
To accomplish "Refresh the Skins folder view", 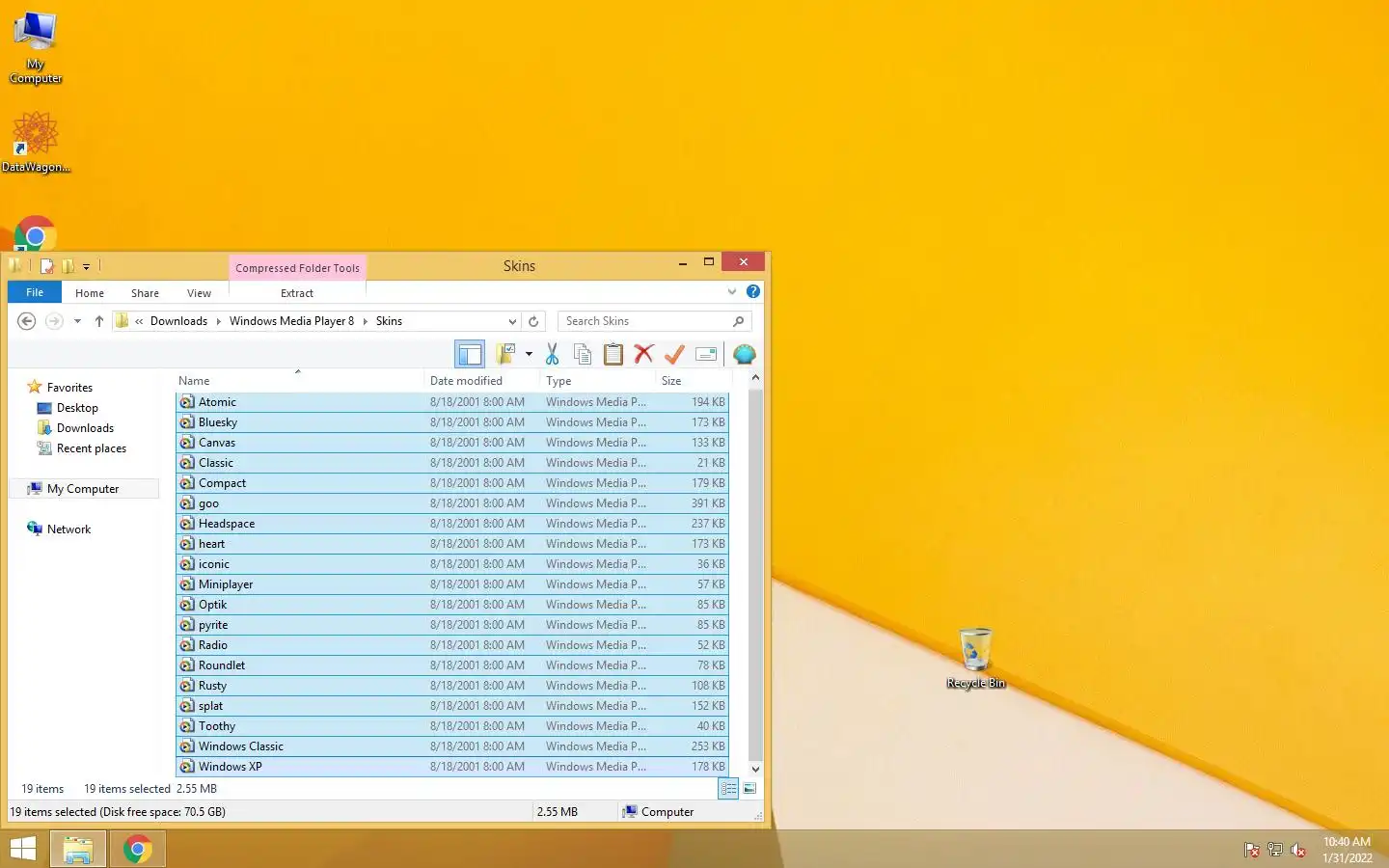I will pyautogui.click(x=533, y=321).
